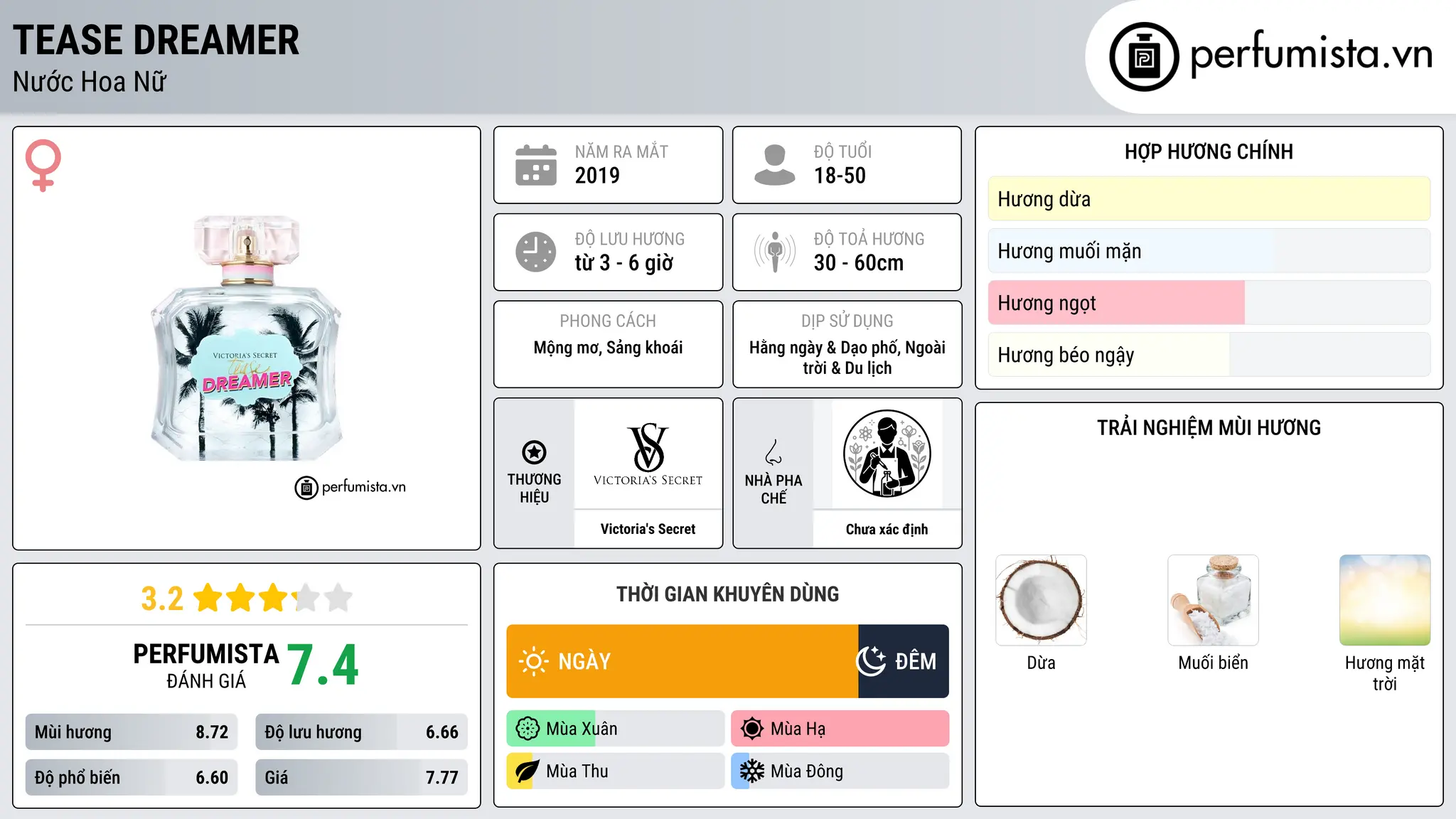Viewport: 1456px width, 819px height.
Task: Click the leaf icon for Mùa Thu
Action: (x=528, y=771)
